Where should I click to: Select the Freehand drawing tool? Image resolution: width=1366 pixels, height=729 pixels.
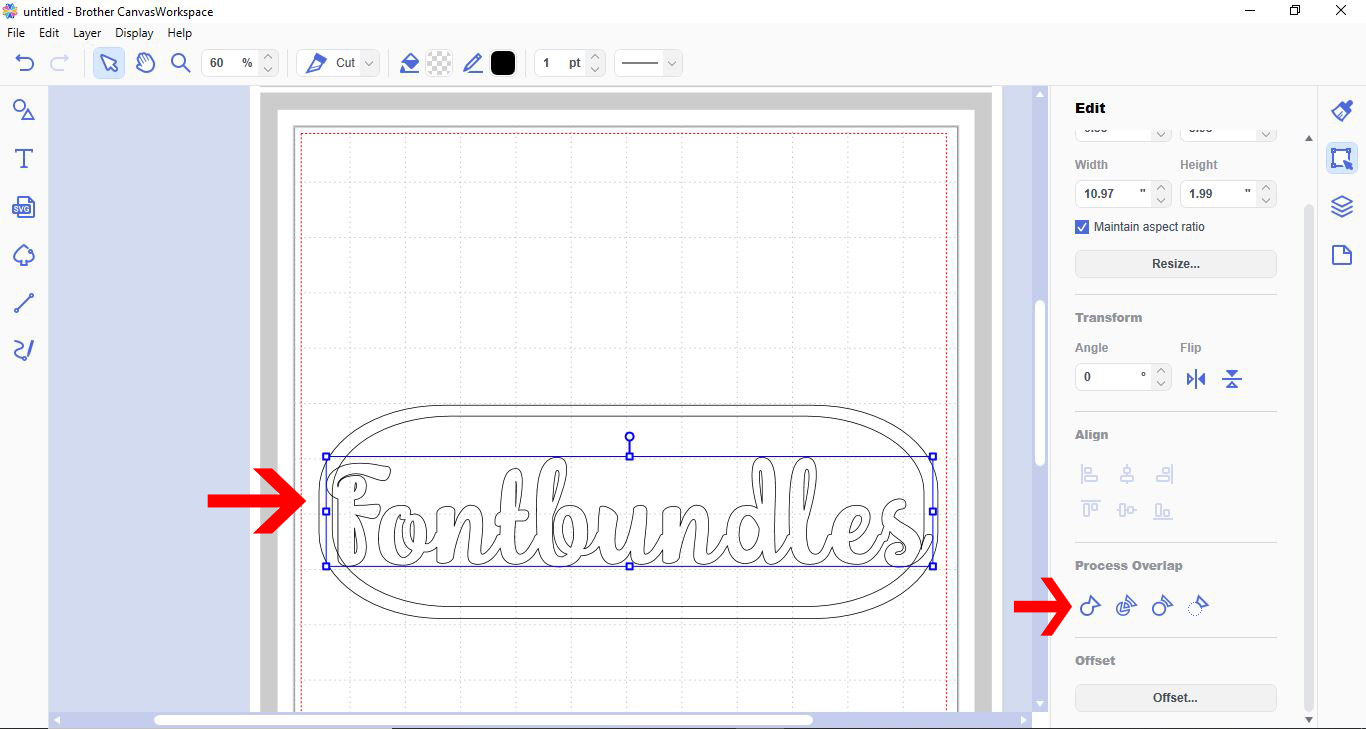pos(24,350)
